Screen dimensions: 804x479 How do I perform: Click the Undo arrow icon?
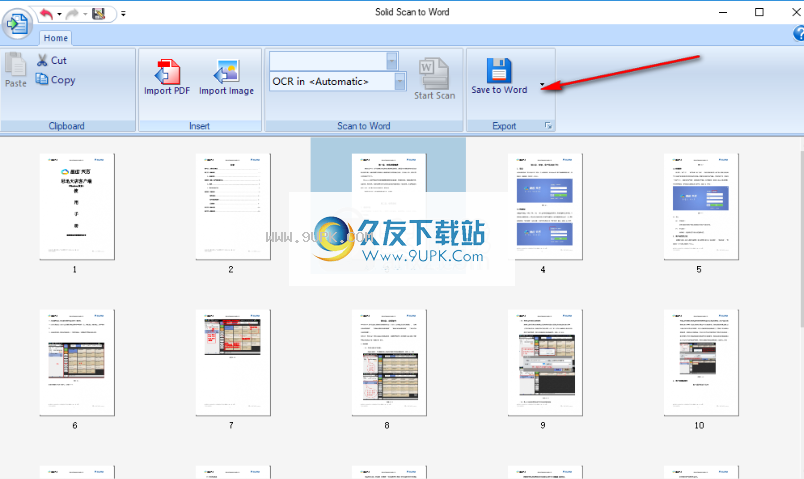point(47,14)
